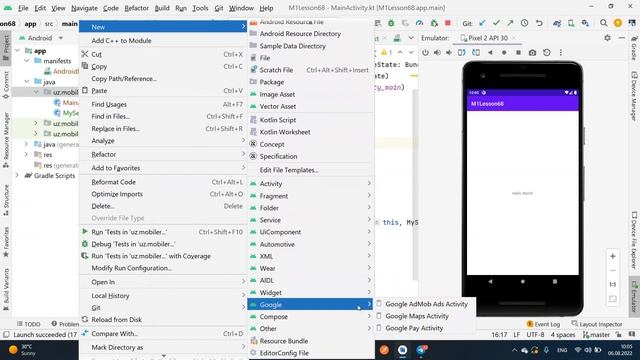This screenshot has width=640, height=360.
Task: Add a new Vector Asset
Action: point(310,106)
